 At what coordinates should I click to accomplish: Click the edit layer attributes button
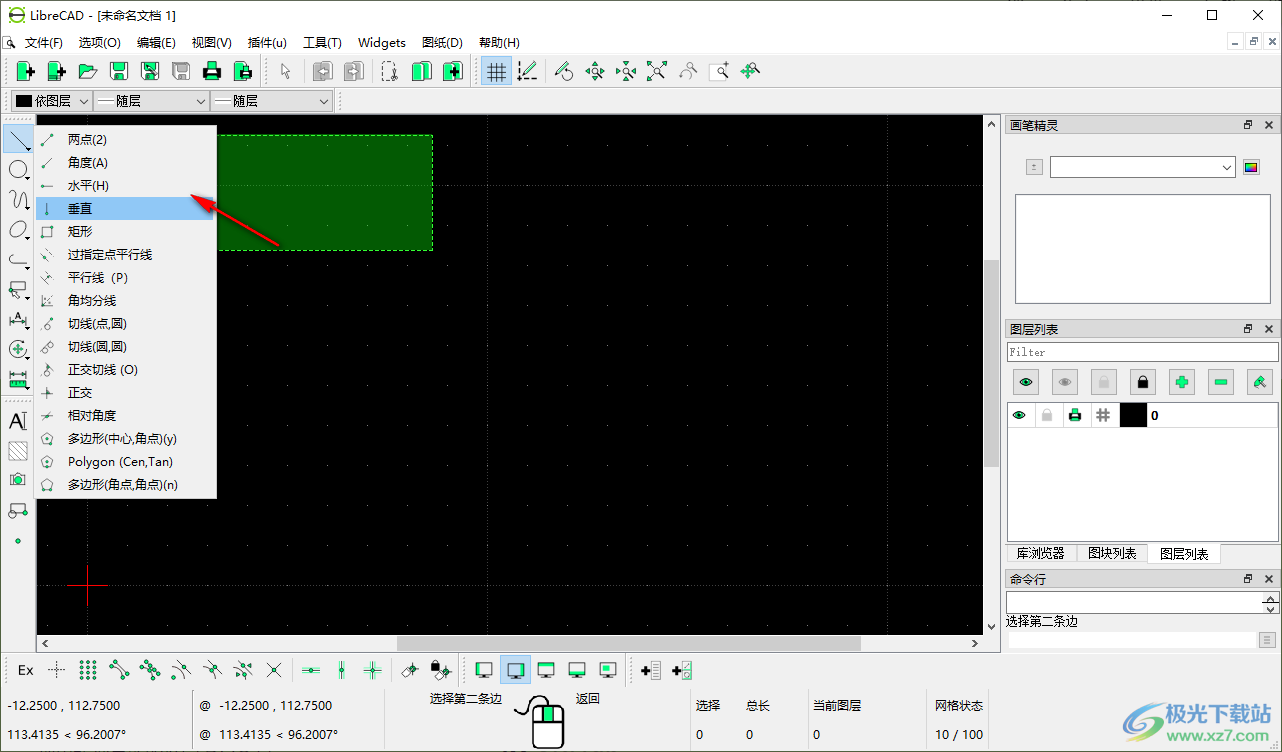coord(1260,382)
